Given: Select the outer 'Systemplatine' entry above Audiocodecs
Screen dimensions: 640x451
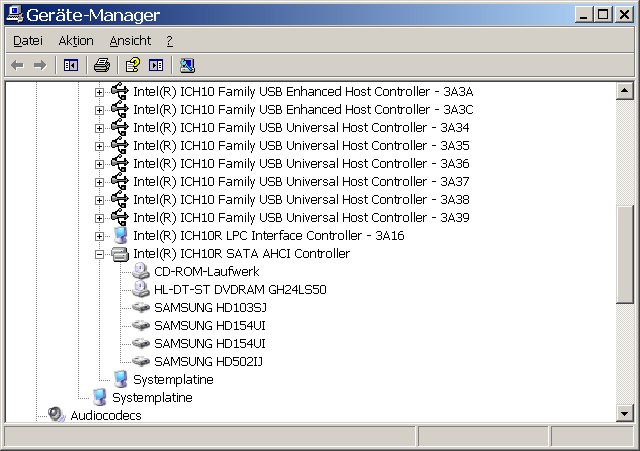Looking at the screenshot, I should [x=152, y=397].
